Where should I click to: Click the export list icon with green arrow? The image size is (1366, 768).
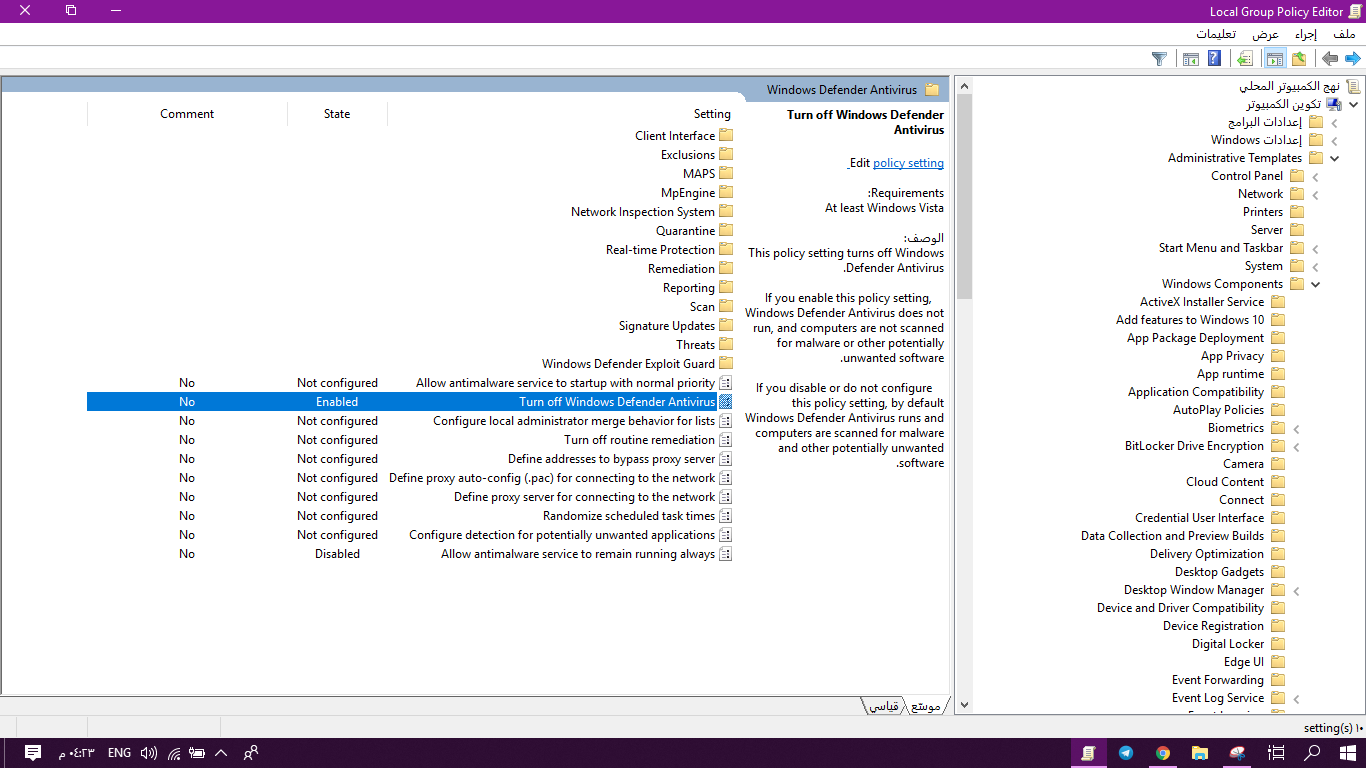pyautogui.click(x=1244, y=59)
